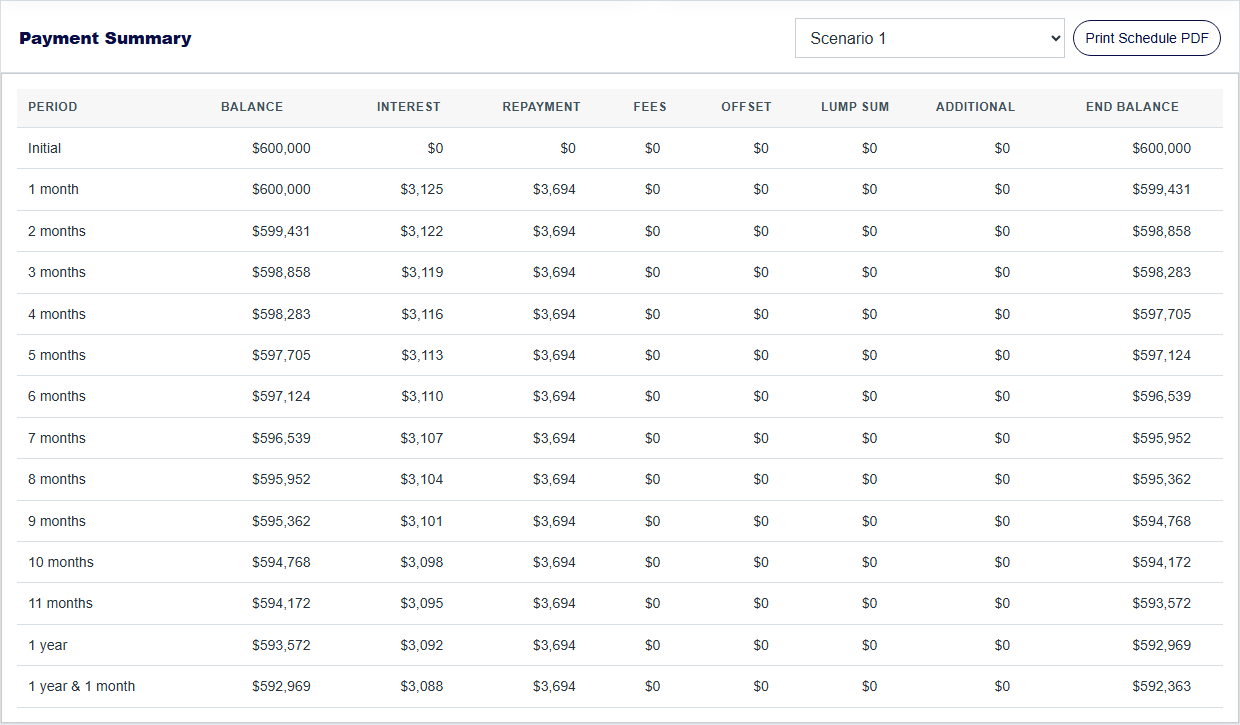
Task: Click interest value $3,092
Action: click(422, 645)
